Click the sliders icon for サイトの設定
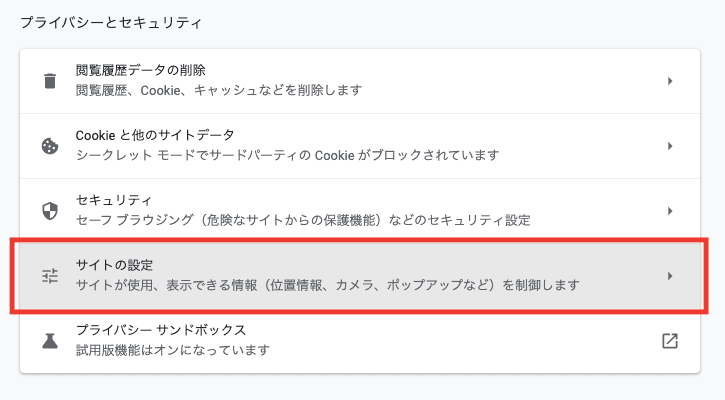Image resolution: width=725 pixels, height=400 pixels. [50, 276]
